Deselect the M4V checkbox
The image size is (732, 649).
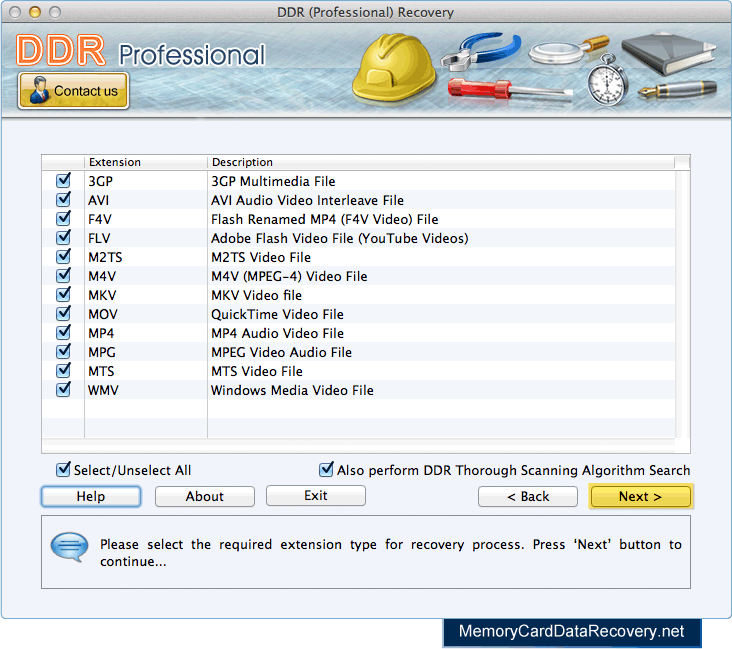coord(63,275)
